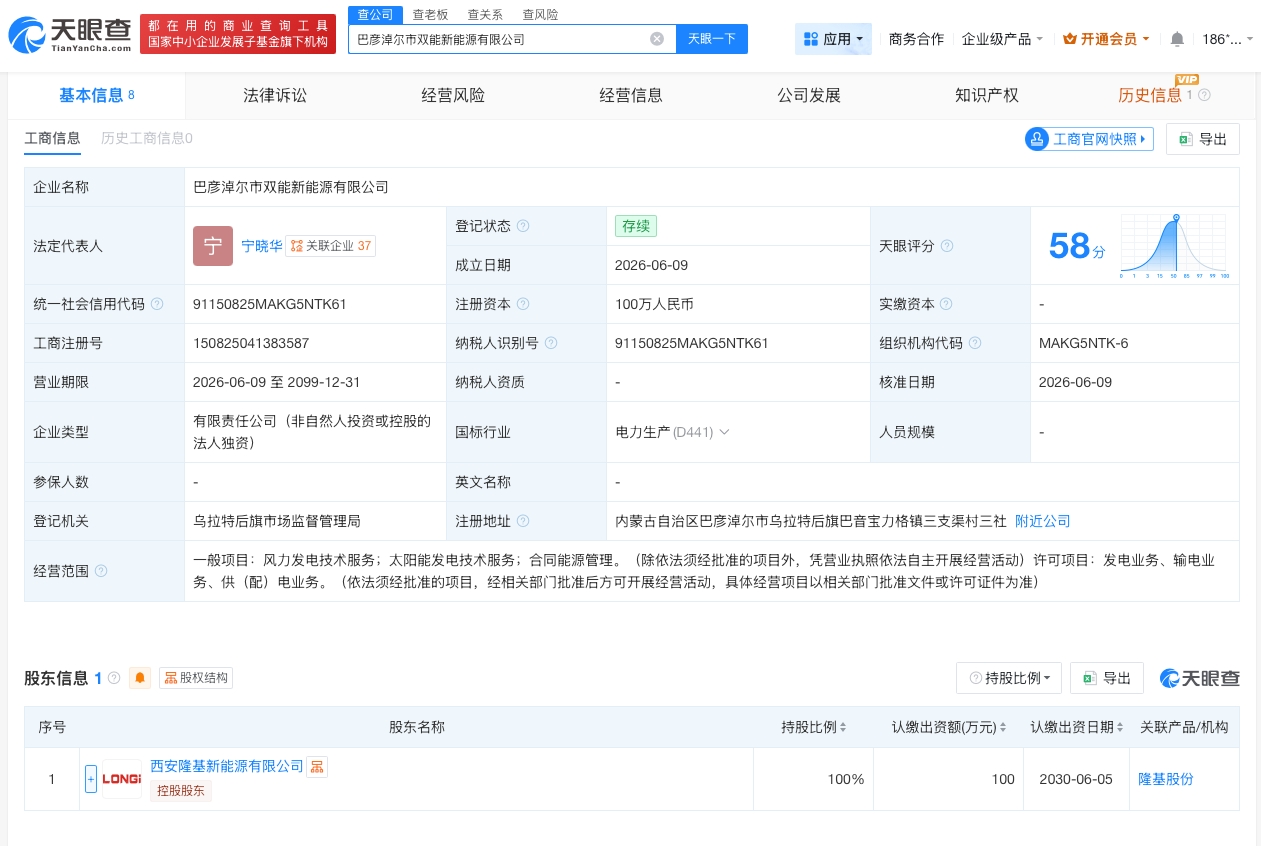Click the 宁 avatar of legal representative
The height and width of the screenshot is (846, 1261).
pyautogui.click(x=213, y=246)
